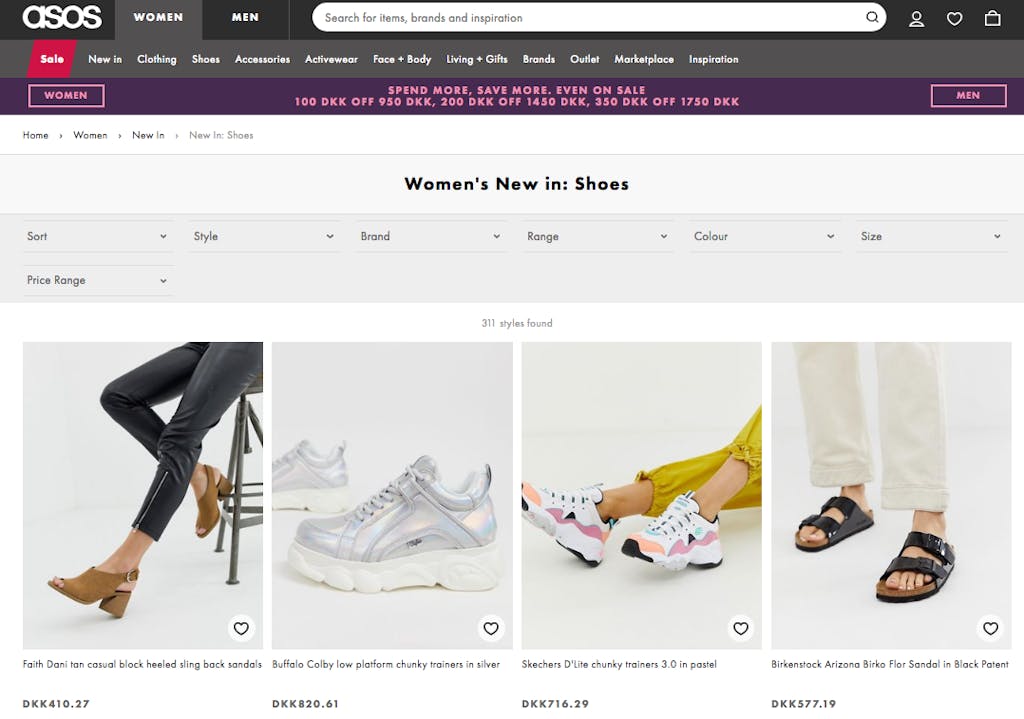Open the Saved Items heart icon in header
The height and width of the screenshot is (719, 1024).
pos(954,18)
